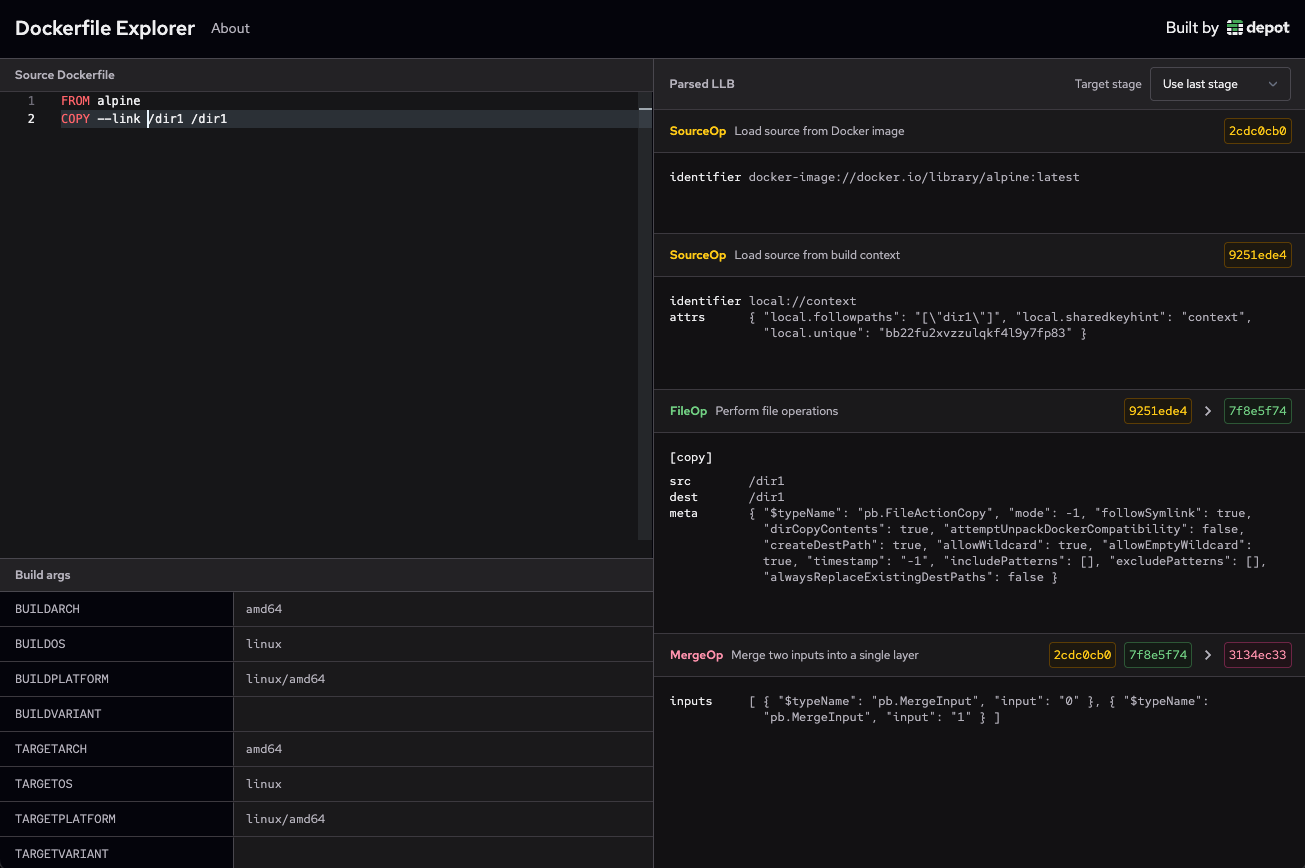
Task: Click the FileOp section header
Action: coord(688,410)
